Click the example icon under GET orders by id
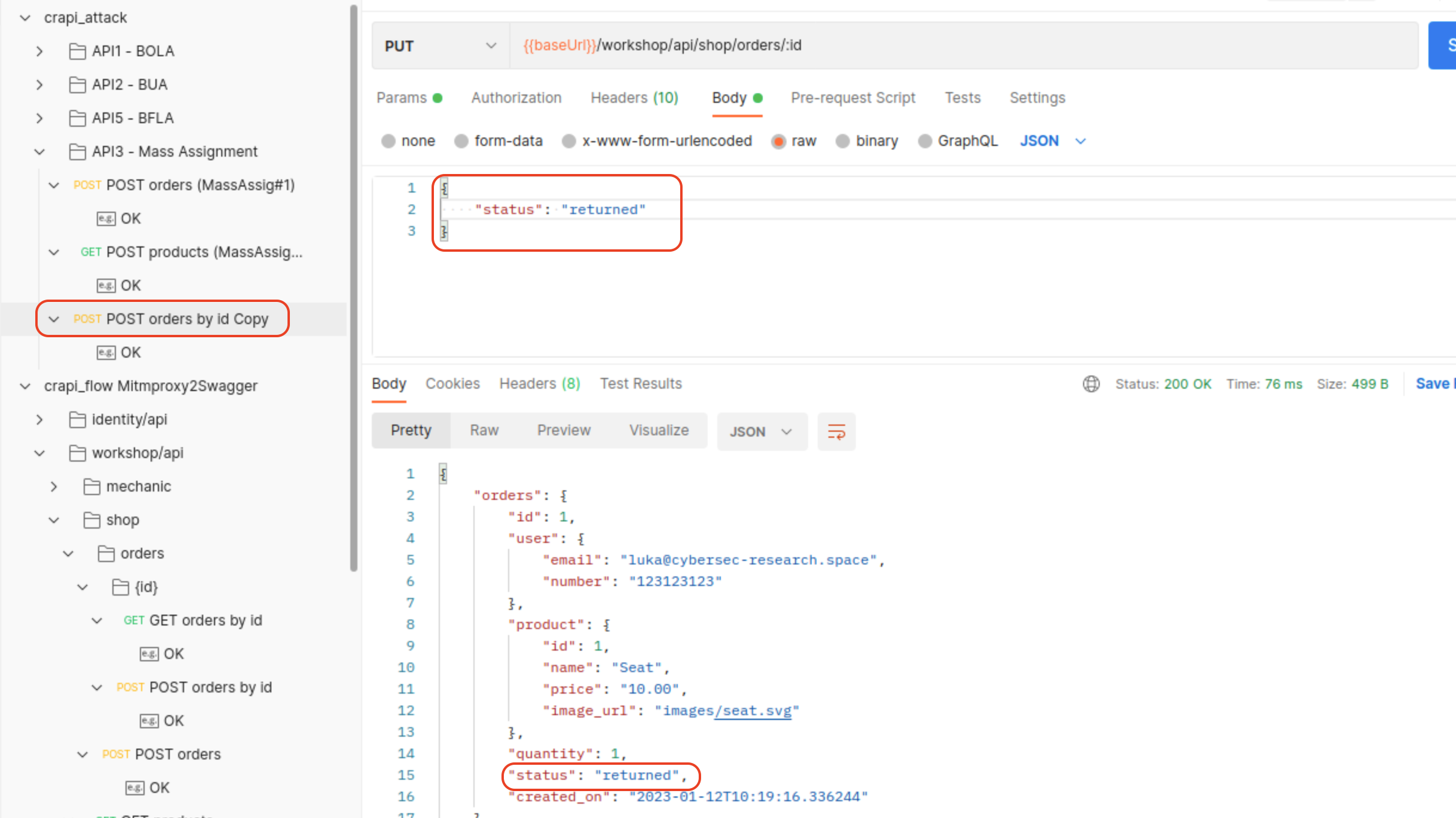 (x=149, y=654)
